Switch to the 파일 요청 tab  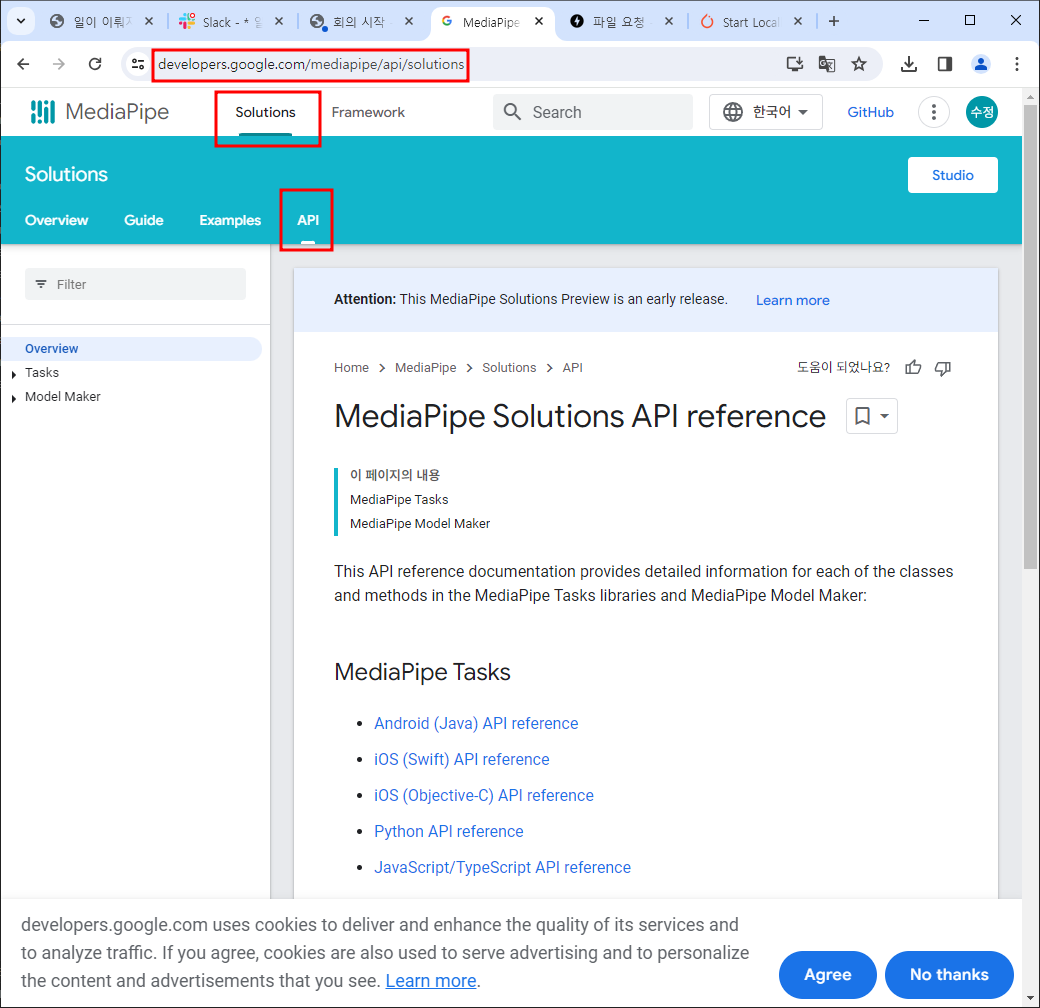click(x=619, y=21)
